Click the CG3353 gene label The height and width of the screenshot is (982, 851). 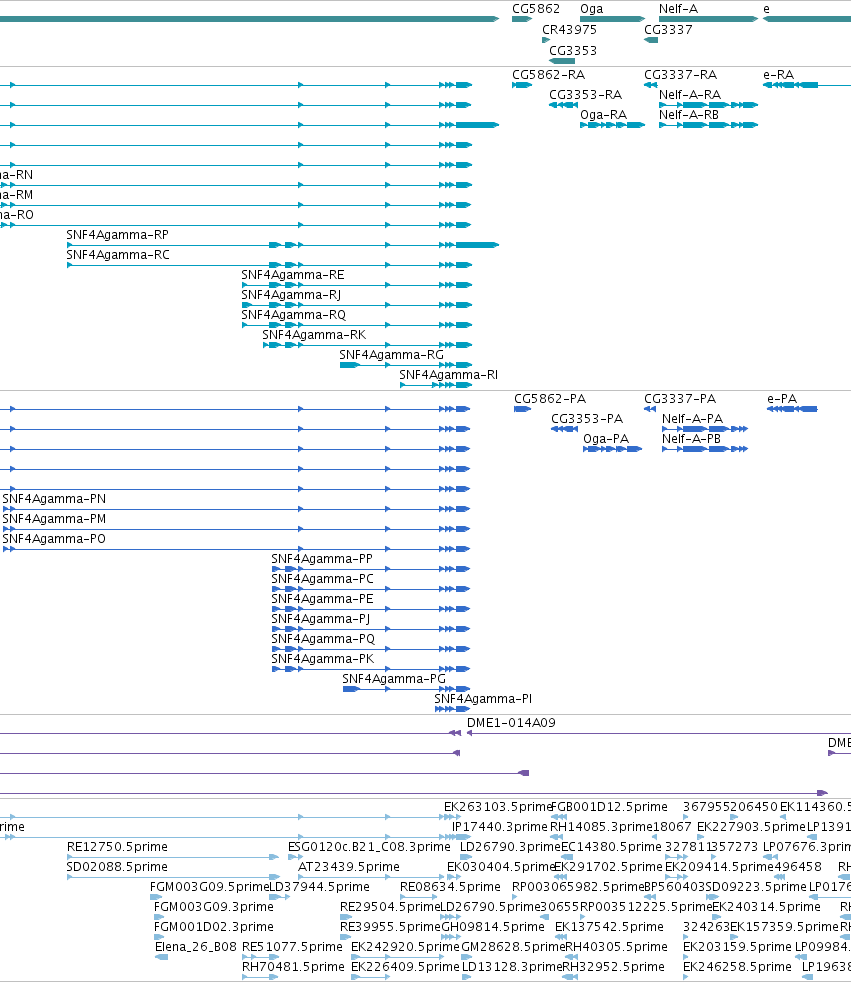click(x=573, y=51)
